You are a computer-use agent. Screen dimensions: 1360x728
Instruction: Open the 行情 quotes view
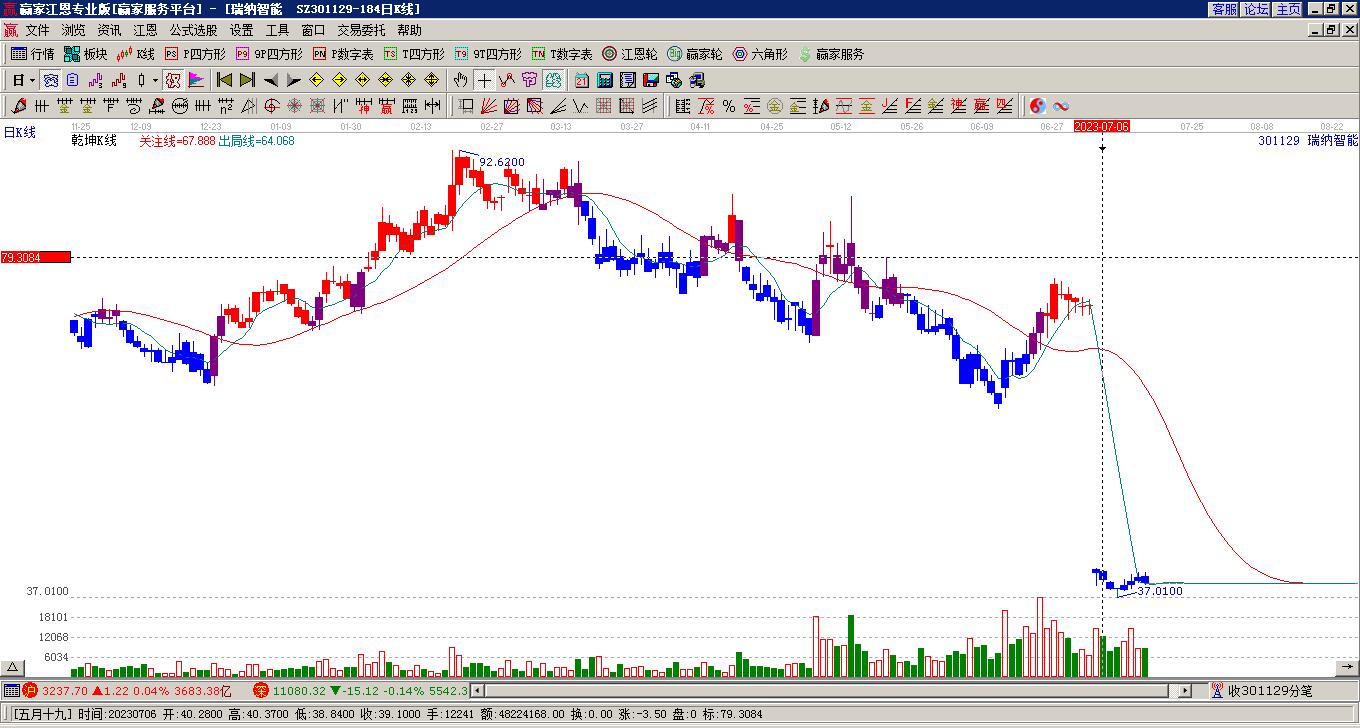[32, 54]
